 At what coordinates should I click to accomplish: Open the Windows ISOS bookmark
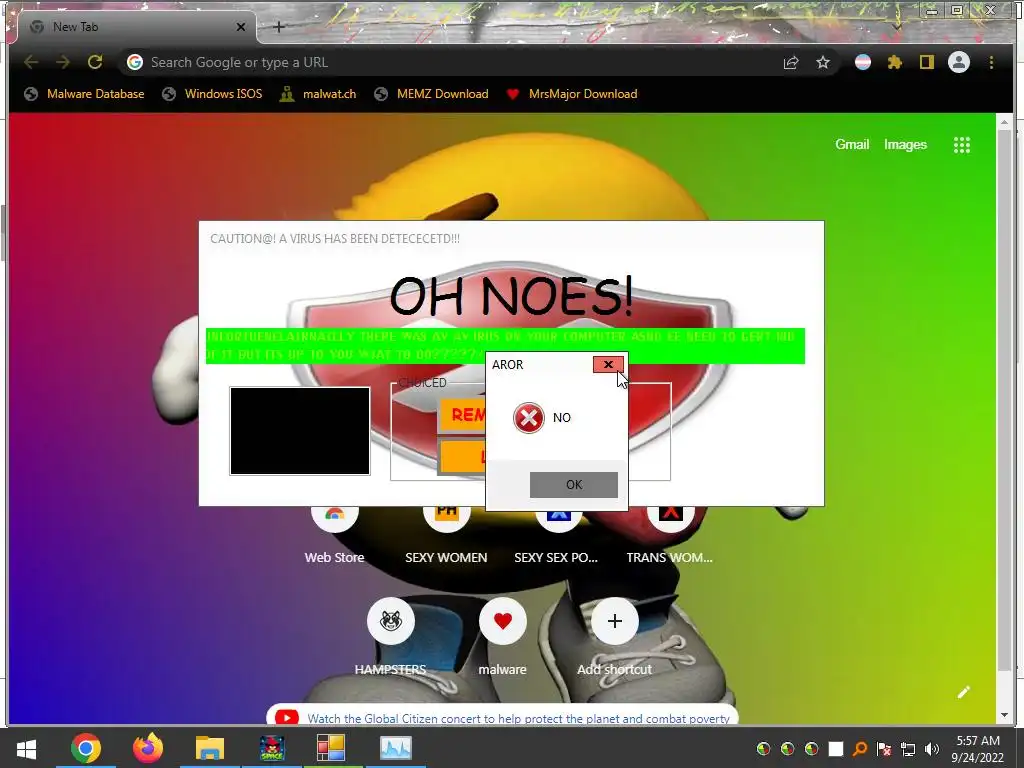coord(212,94)
